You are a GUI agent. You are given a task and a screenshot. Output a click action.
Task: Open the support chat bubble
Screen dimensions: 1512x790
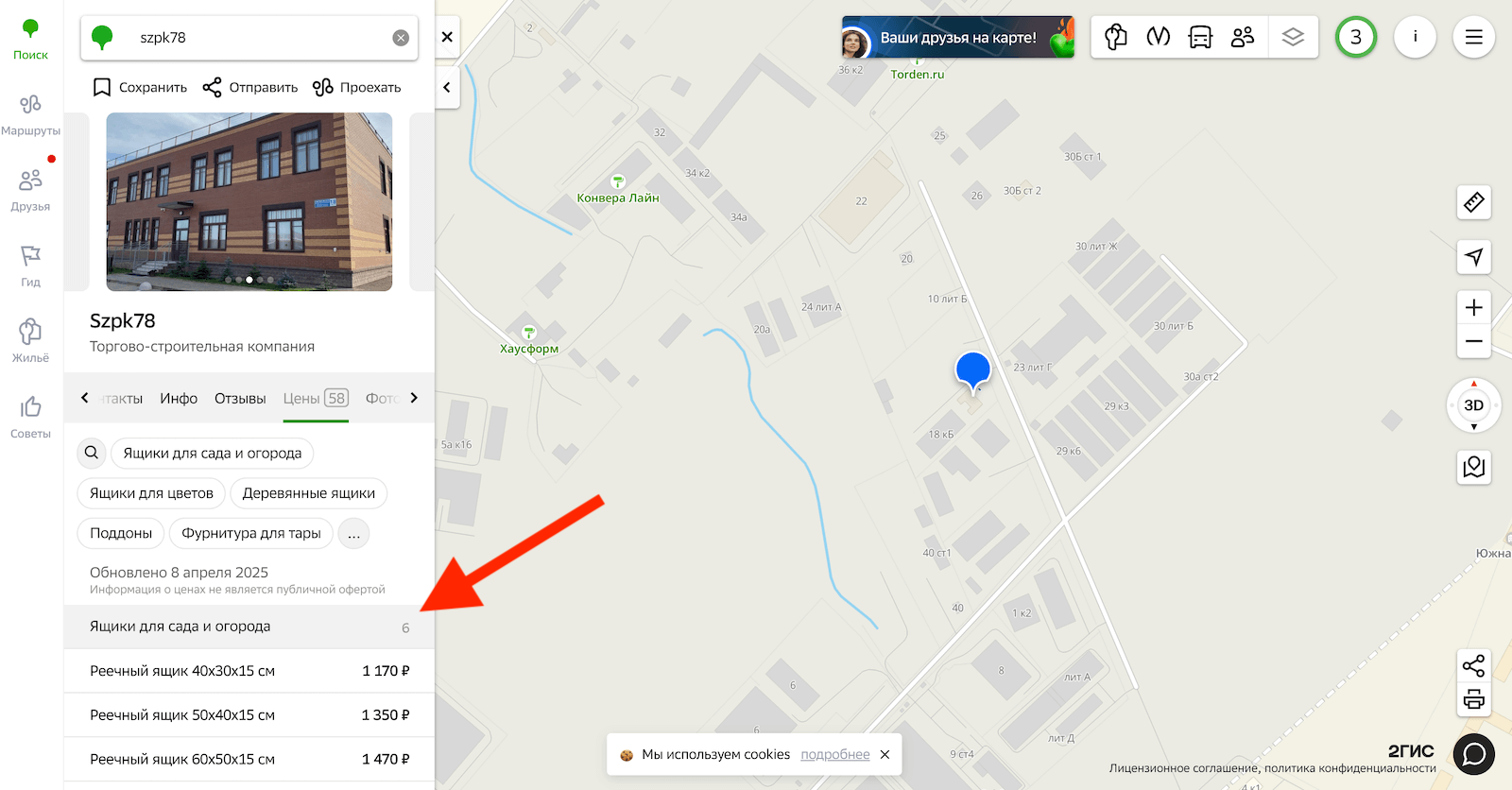click(x=1474, y=754)
